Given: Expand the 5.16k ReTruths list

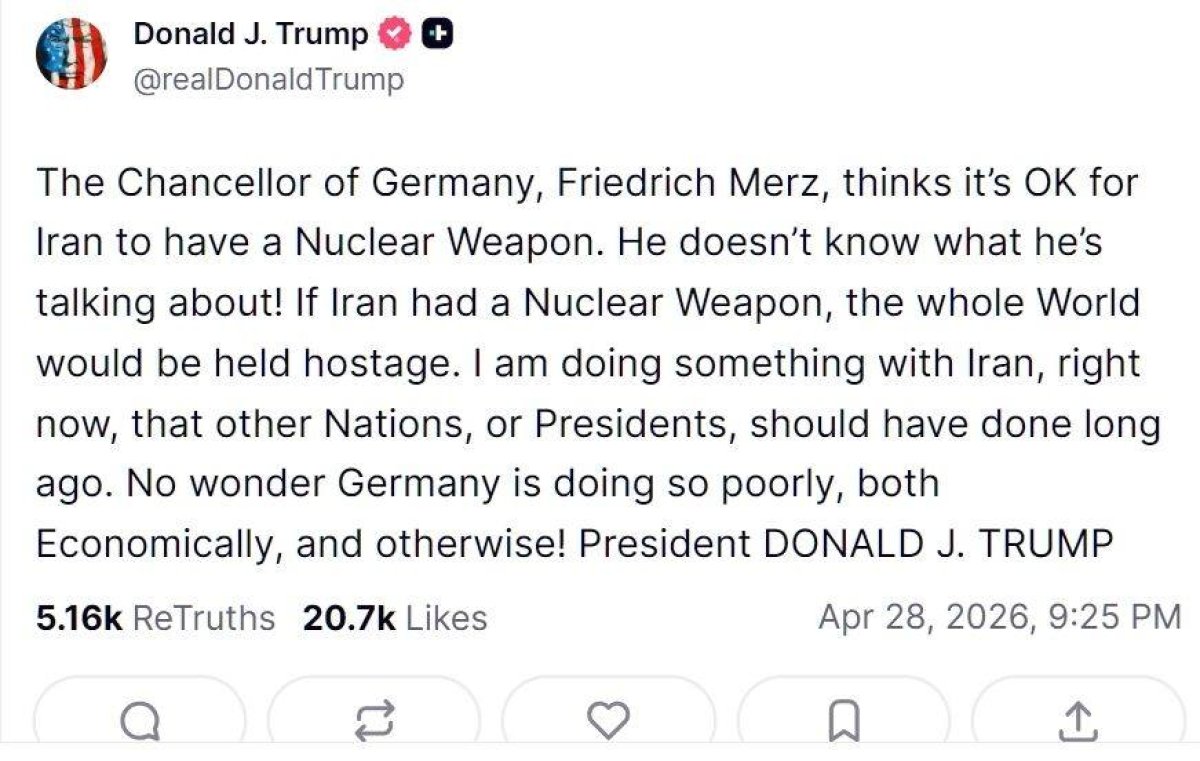Looking at the screenshot, I should point(152,618).
